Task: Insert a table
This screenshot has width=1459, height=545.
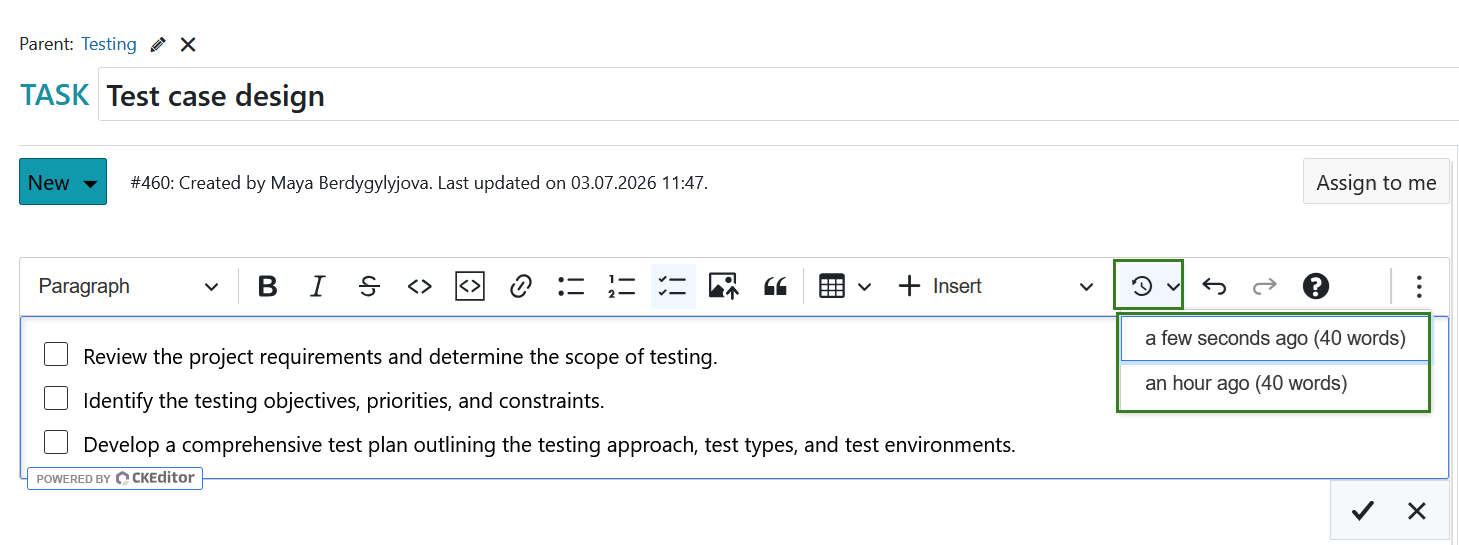Action: point(832,286)
